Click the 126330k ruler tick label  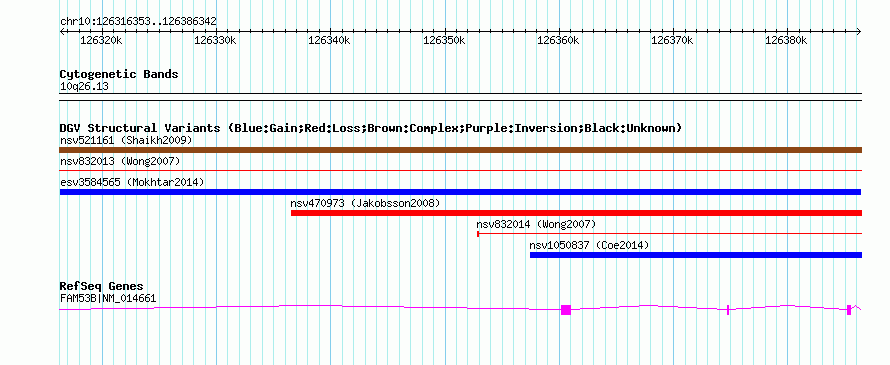215,40
